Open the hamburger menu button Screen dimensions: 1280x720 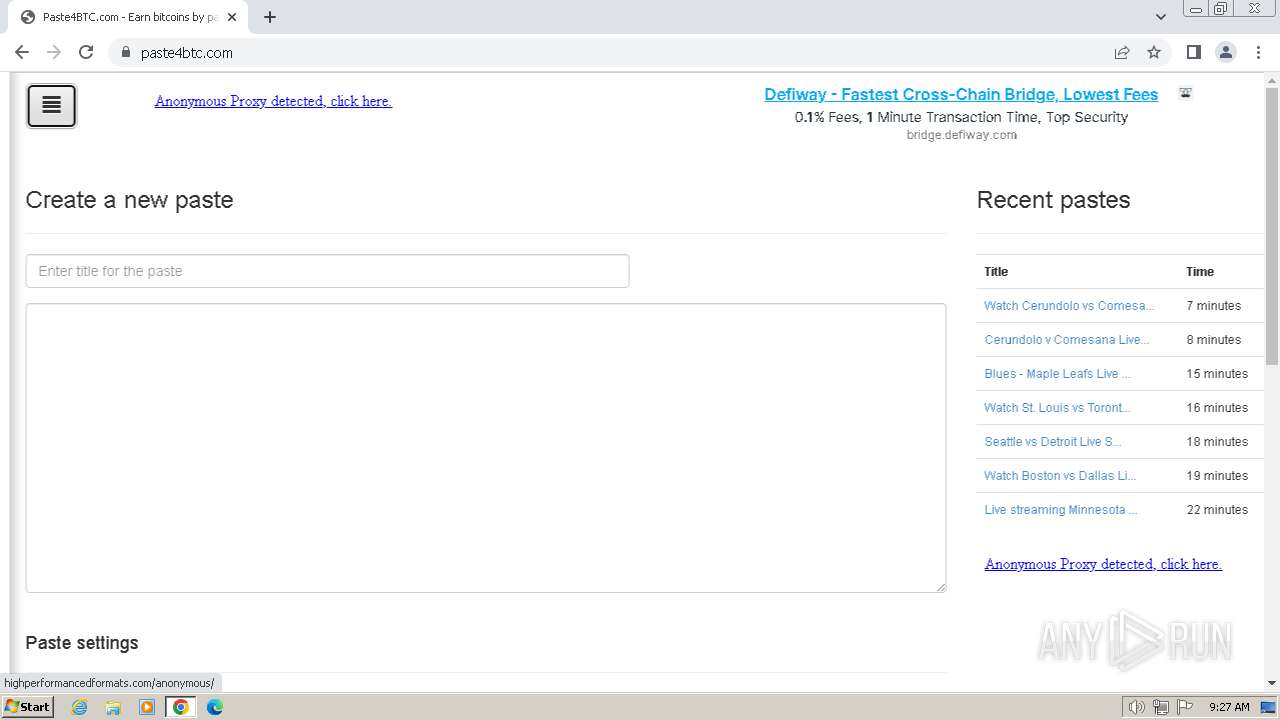[51, 106]
